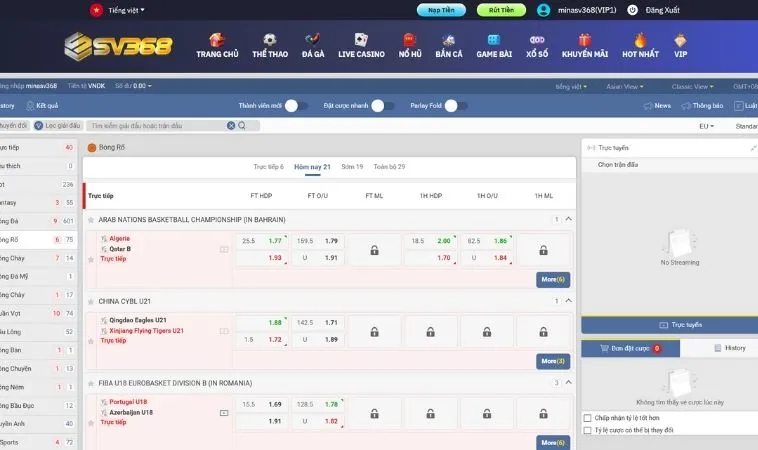The width and height of the screenshot is (758, 450).
Task: Open the Đơn đặt cược bet slip tab
Action: point(630,348)
